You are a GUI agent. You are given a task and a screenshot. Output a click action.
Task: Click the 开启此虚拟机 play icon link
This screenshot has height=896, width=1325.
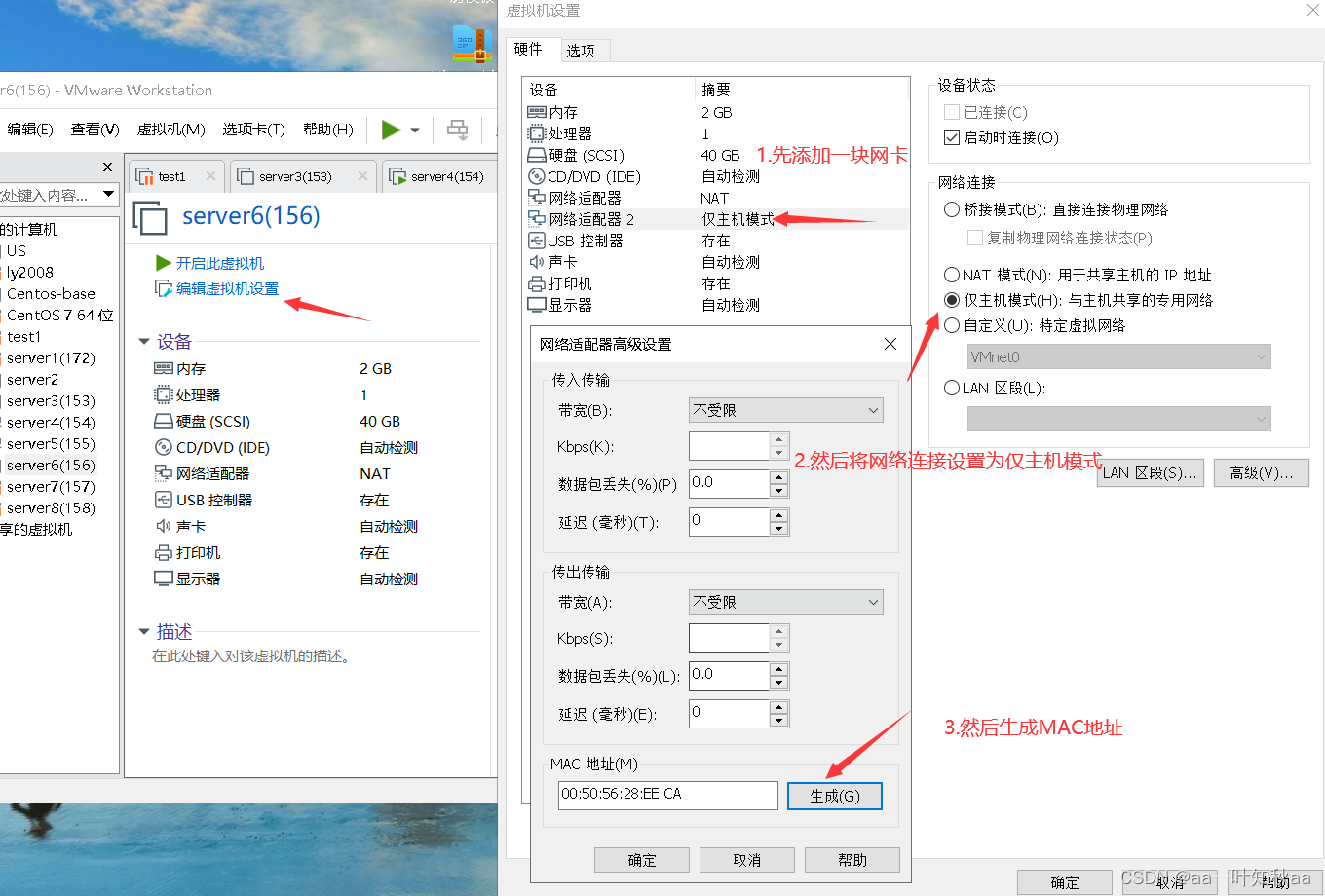tap(164, 263)
